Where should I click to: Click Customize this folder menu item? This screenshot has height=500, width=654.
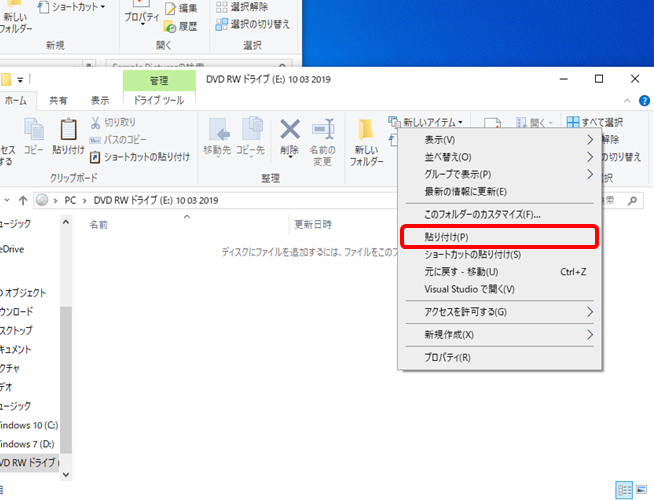(500, 215)
